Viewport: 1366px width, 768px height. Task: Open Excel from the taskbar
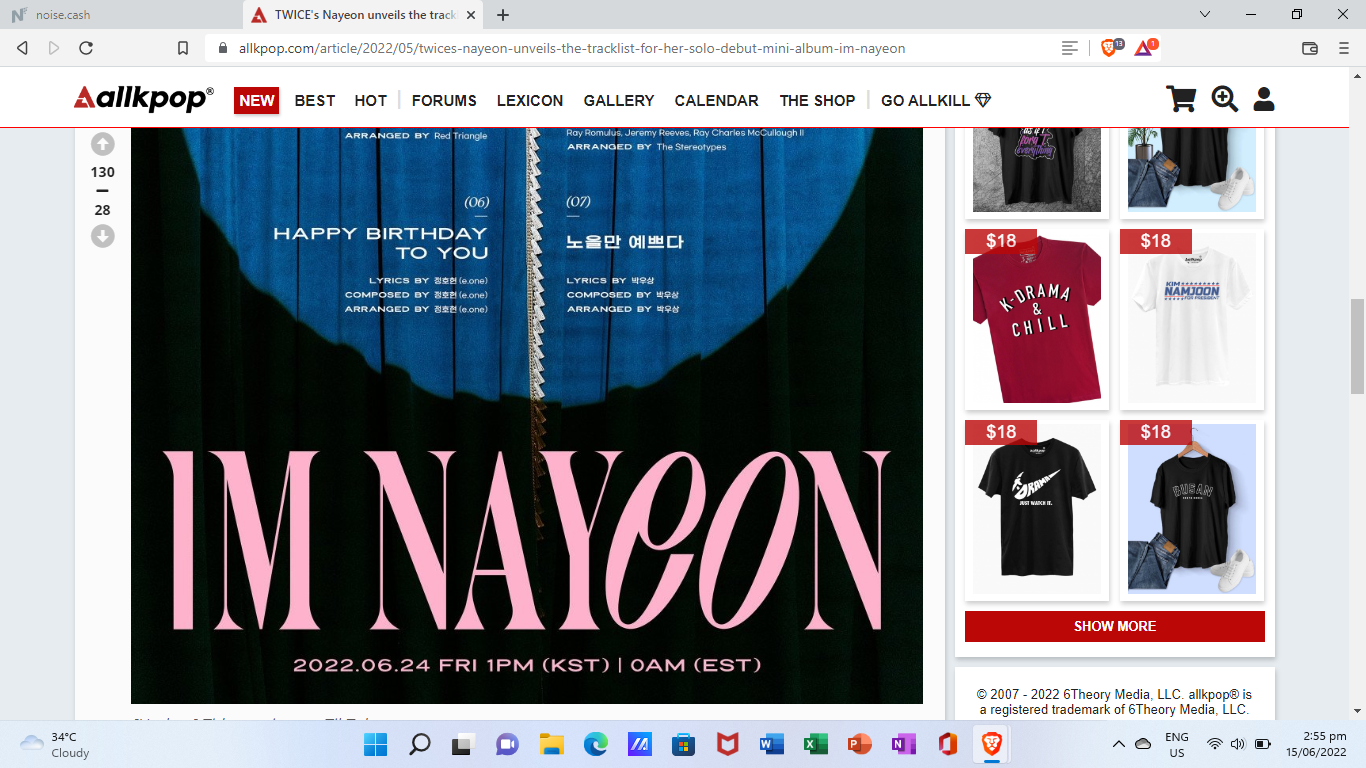point(815,744)
